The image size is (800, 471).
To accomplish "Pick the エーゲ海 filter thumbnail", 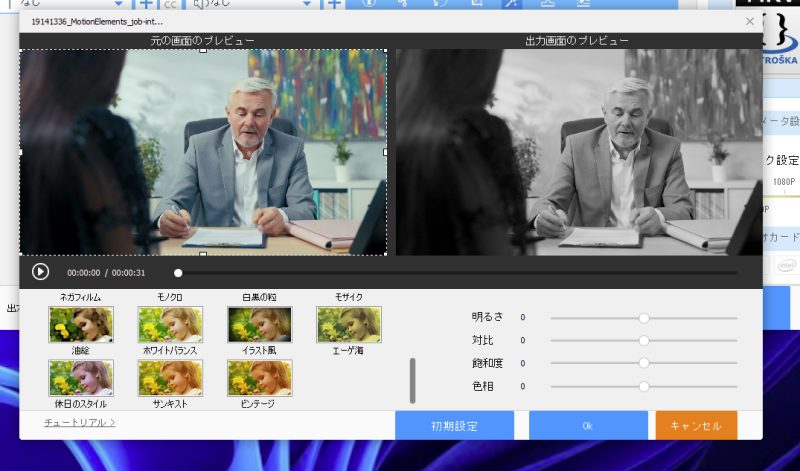I will (x=349, y=324).
